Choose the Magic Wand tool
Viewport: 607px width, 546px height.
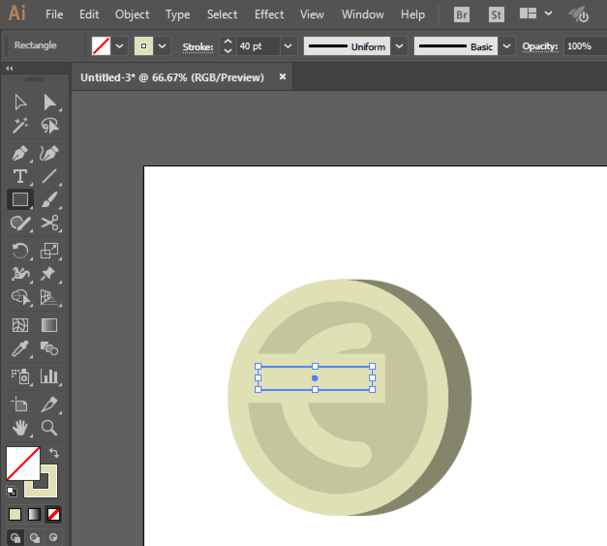pos(20,127)
